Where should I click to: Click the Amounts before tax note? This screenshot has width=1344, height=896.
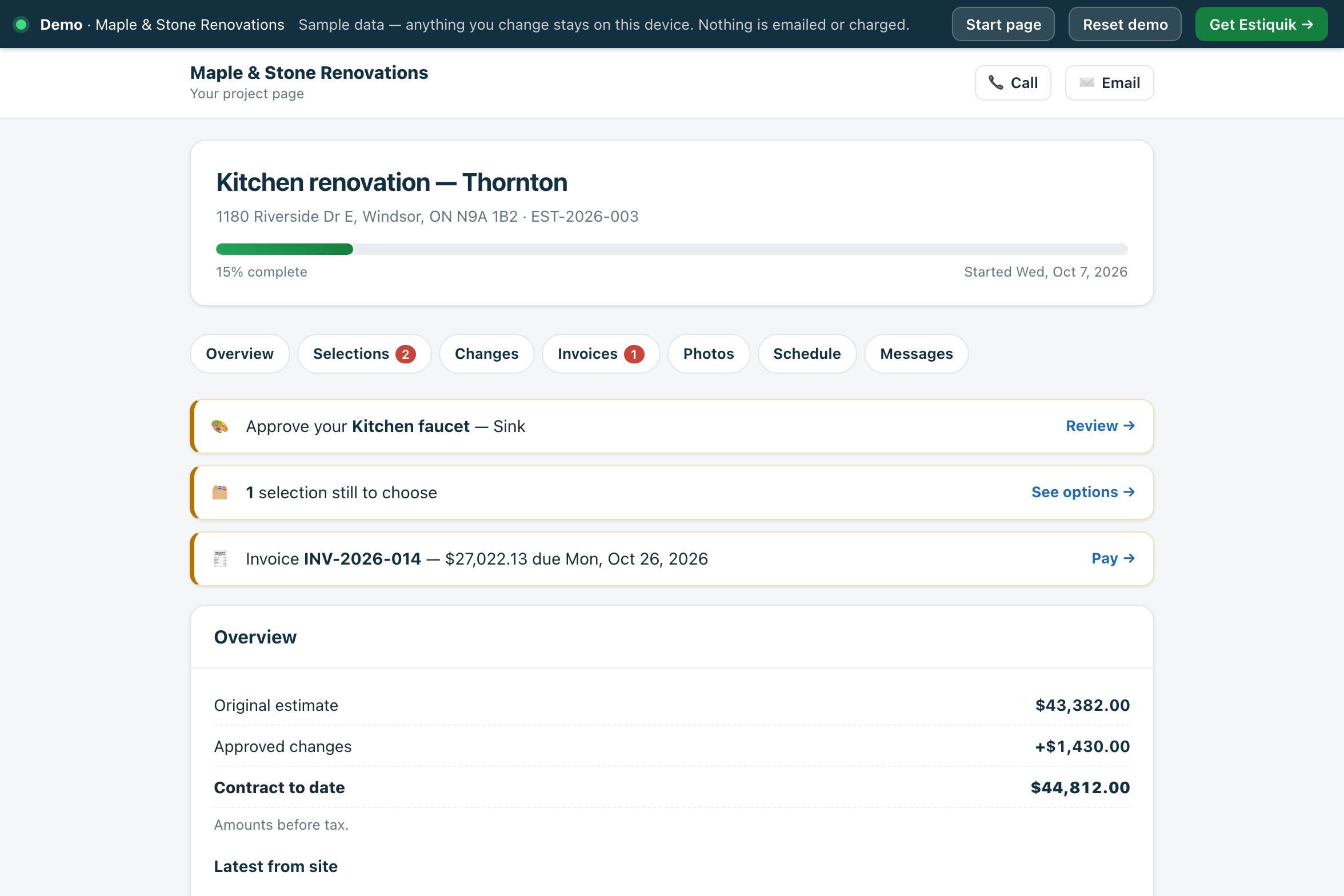281,825
